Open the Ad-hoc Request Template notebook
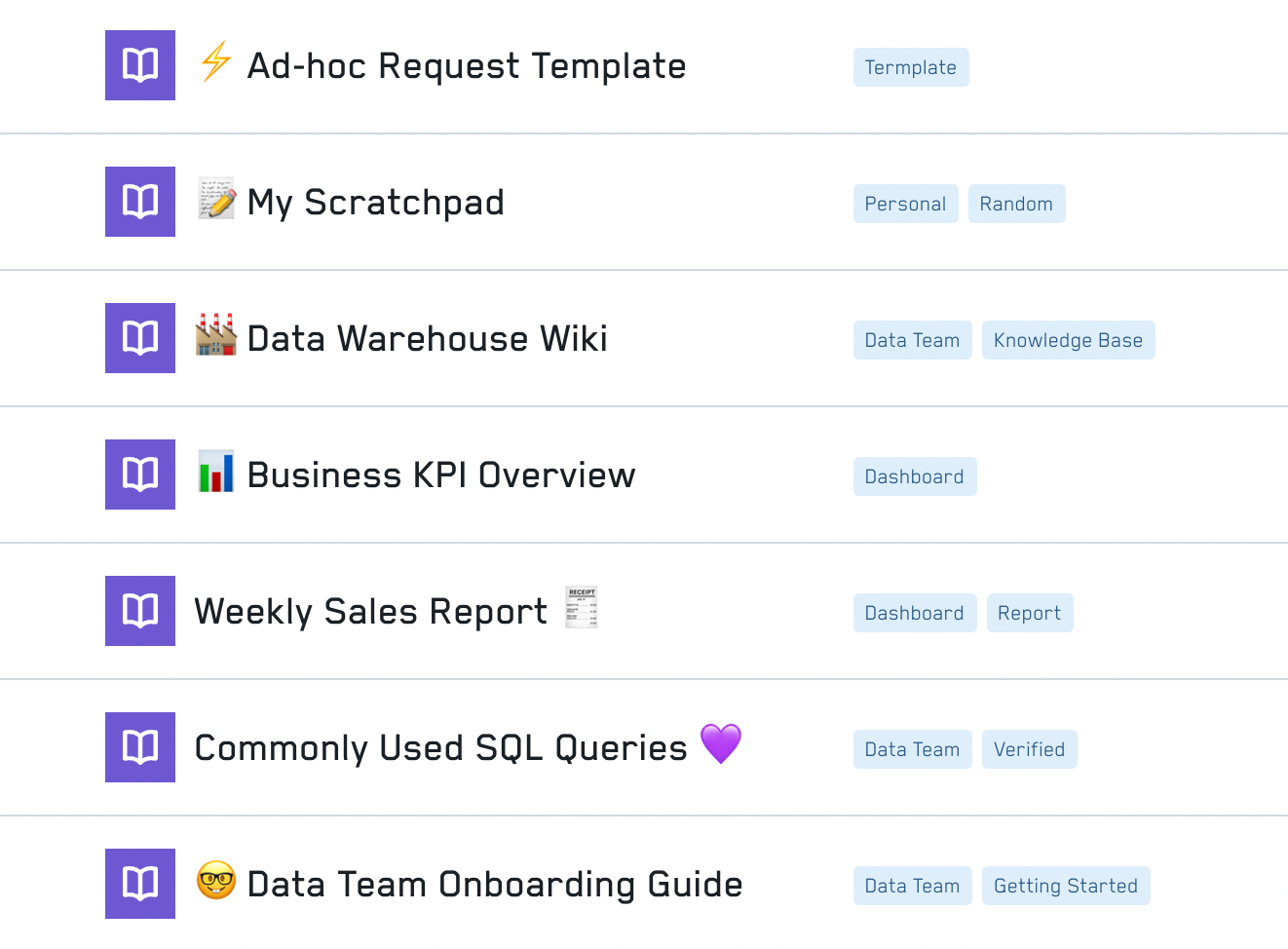Image resolution: width=1288 pixels, height=949 pixels. pyautogui.click(x=466, y=66)
